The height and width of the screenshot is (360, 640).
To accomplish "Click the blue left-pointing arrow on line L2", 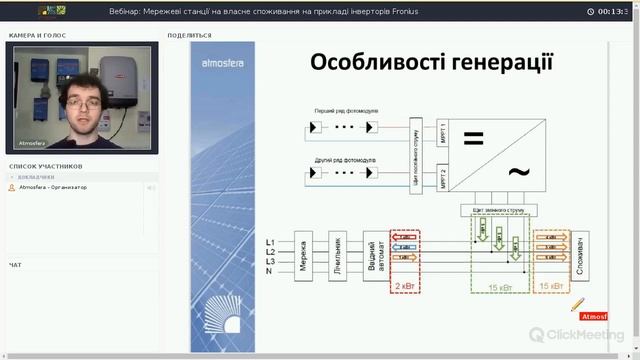I will coord(404,247).
